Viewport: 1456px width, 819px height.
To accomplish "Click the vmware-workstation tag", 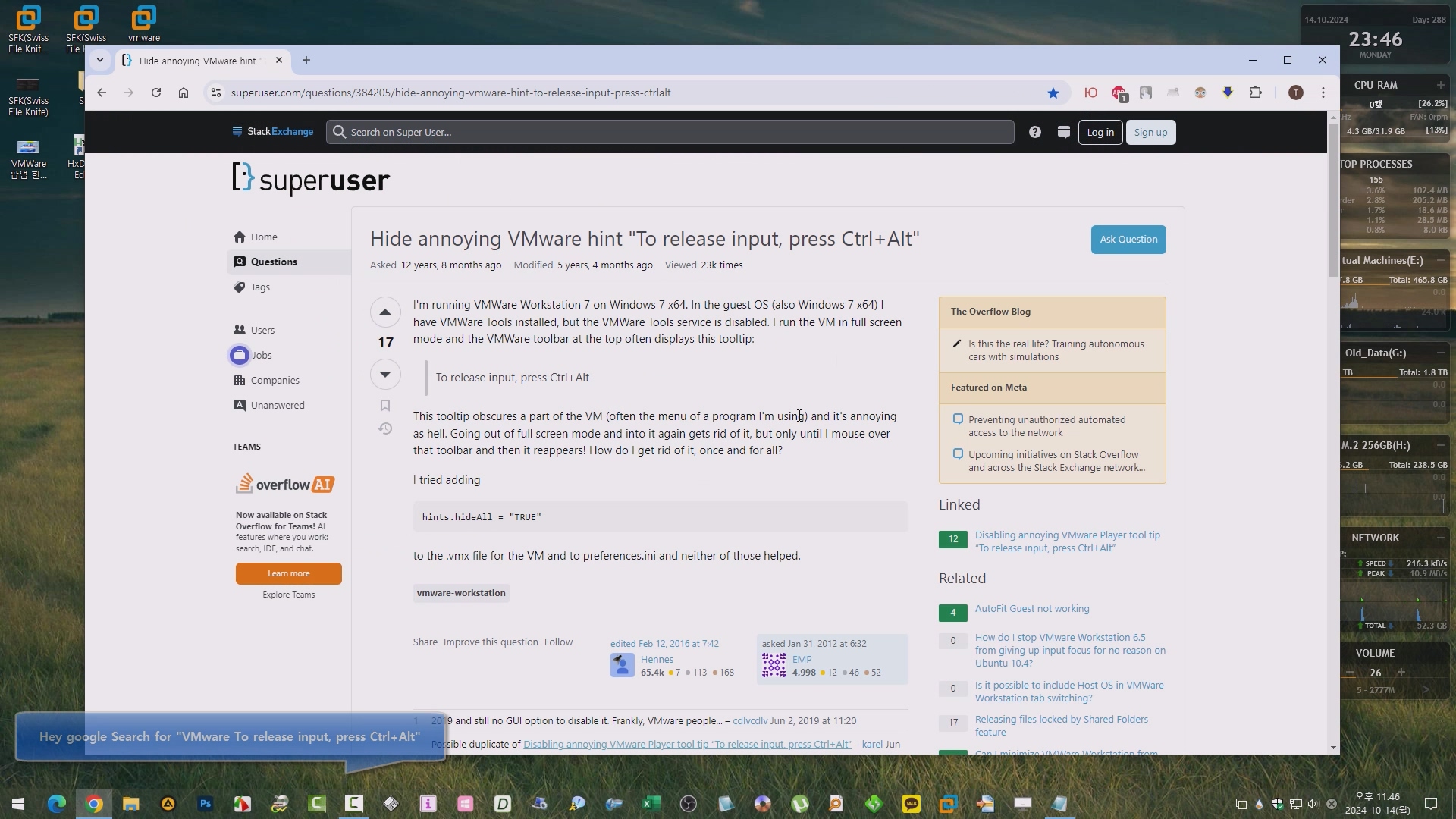I will click(461, 593).
